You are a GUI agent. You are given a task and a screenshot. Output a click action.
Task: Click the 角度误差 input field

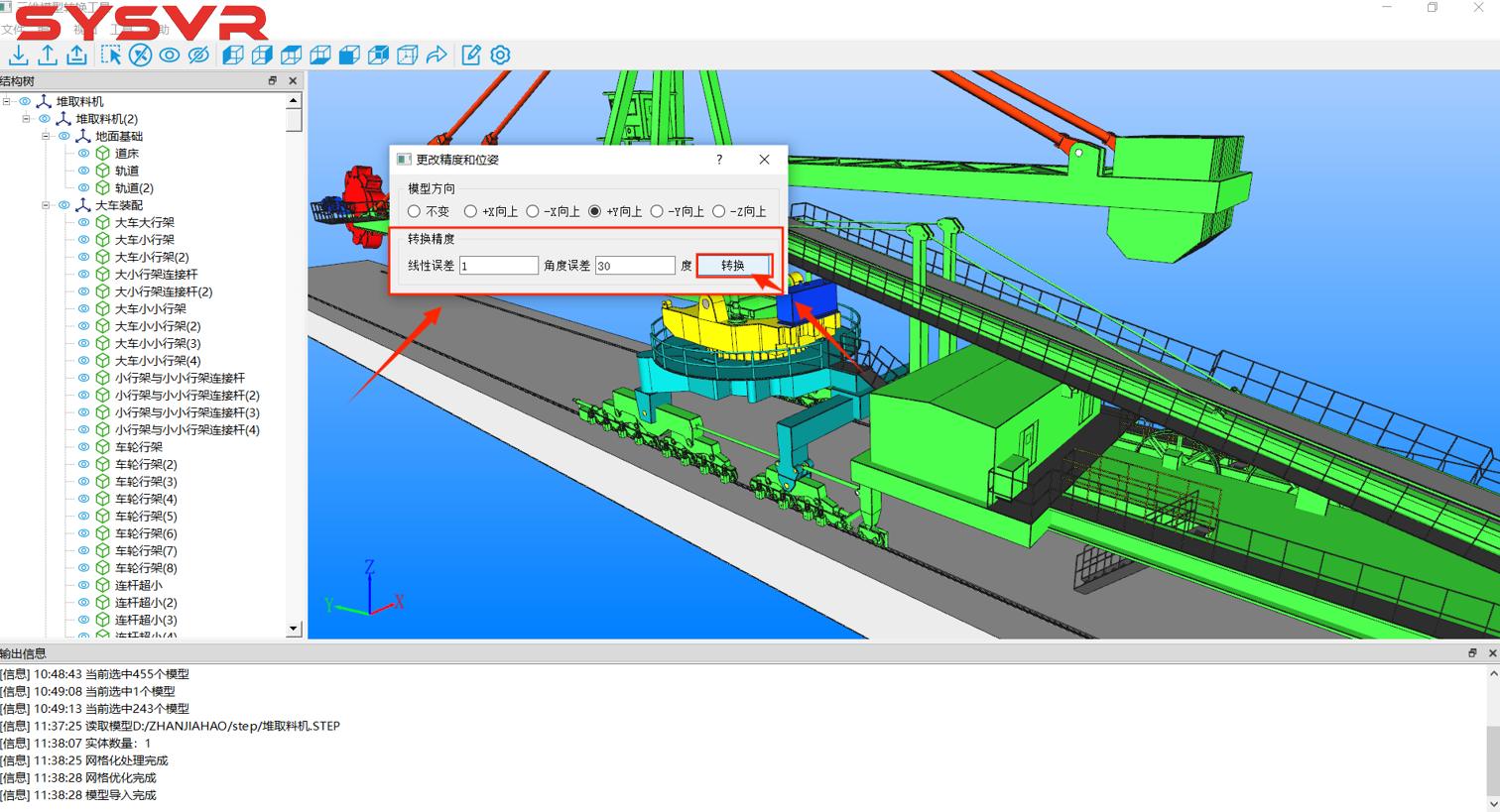[635, 266]
